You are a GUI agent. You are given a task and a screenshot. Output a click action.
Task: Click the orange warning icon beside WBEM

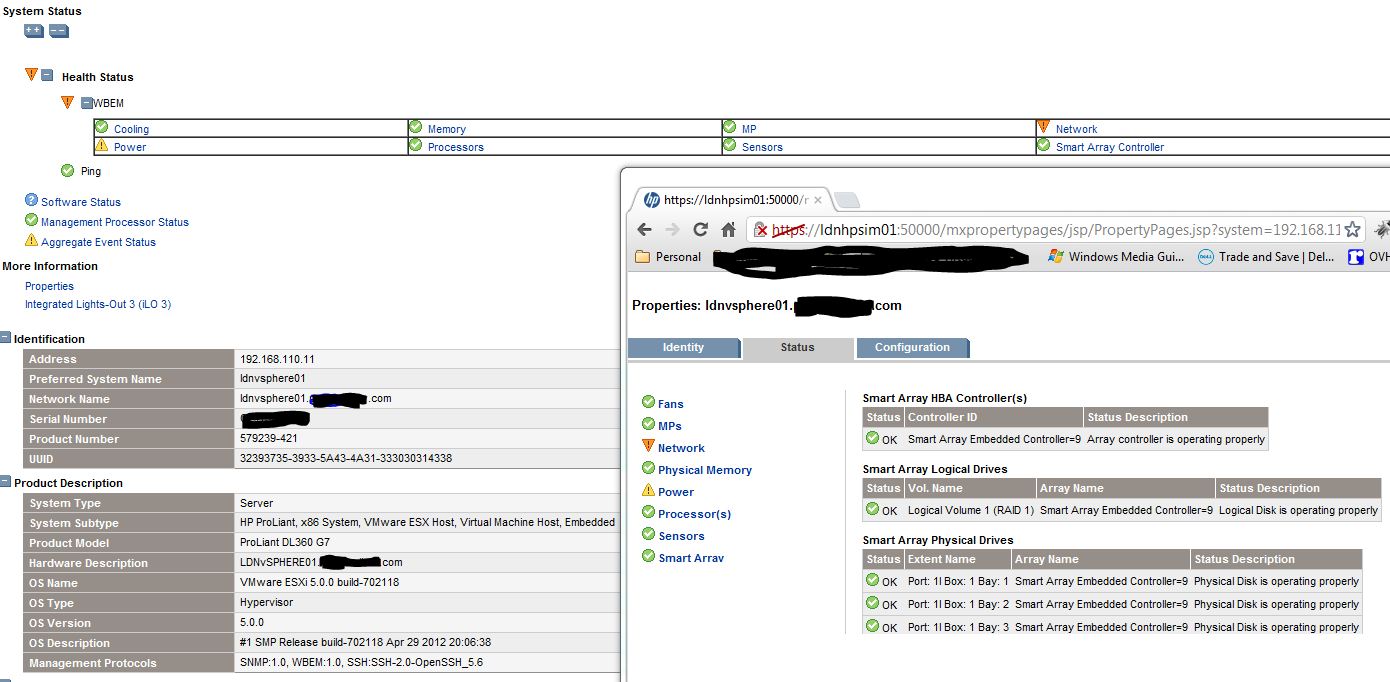(67, 102)
